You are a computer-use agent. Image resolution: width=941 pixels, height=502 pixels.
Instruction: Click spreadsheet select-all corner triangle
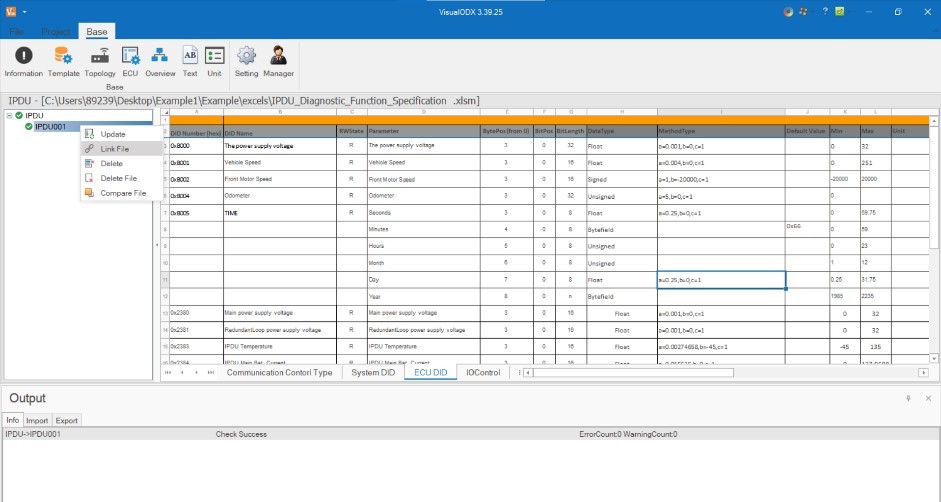pyautogui.click(x=165, y=112)
